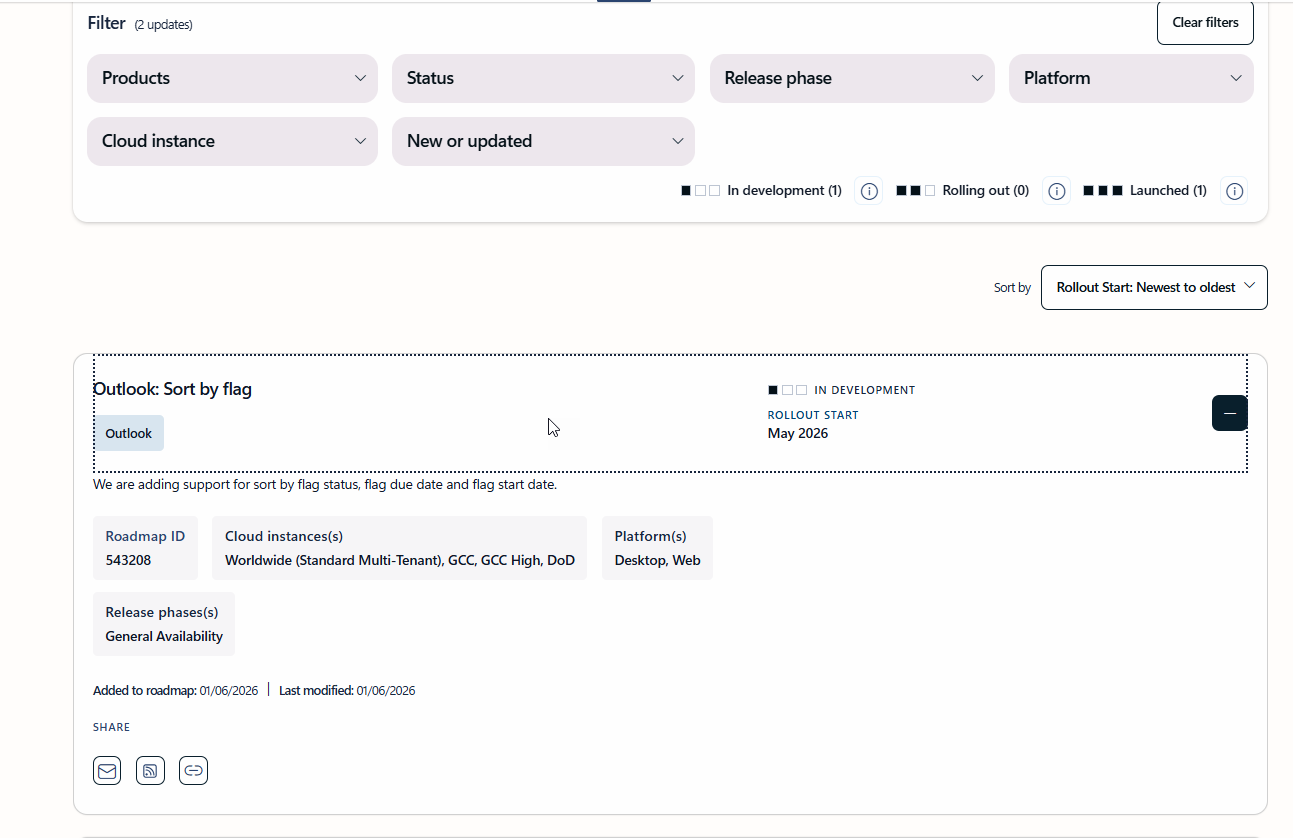The height and width of the screenshot is (838, 1293).
Task: Select the Outlook product tag
Action: pyautogui.click(x=129, y=433)
